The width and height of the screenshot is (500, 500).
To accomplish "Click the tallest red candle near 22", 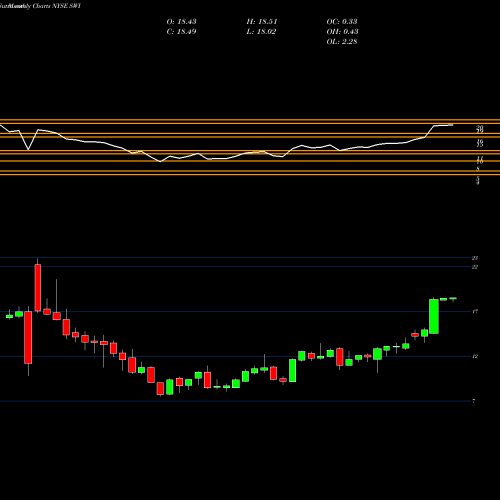I will click(x=38, y=288).
